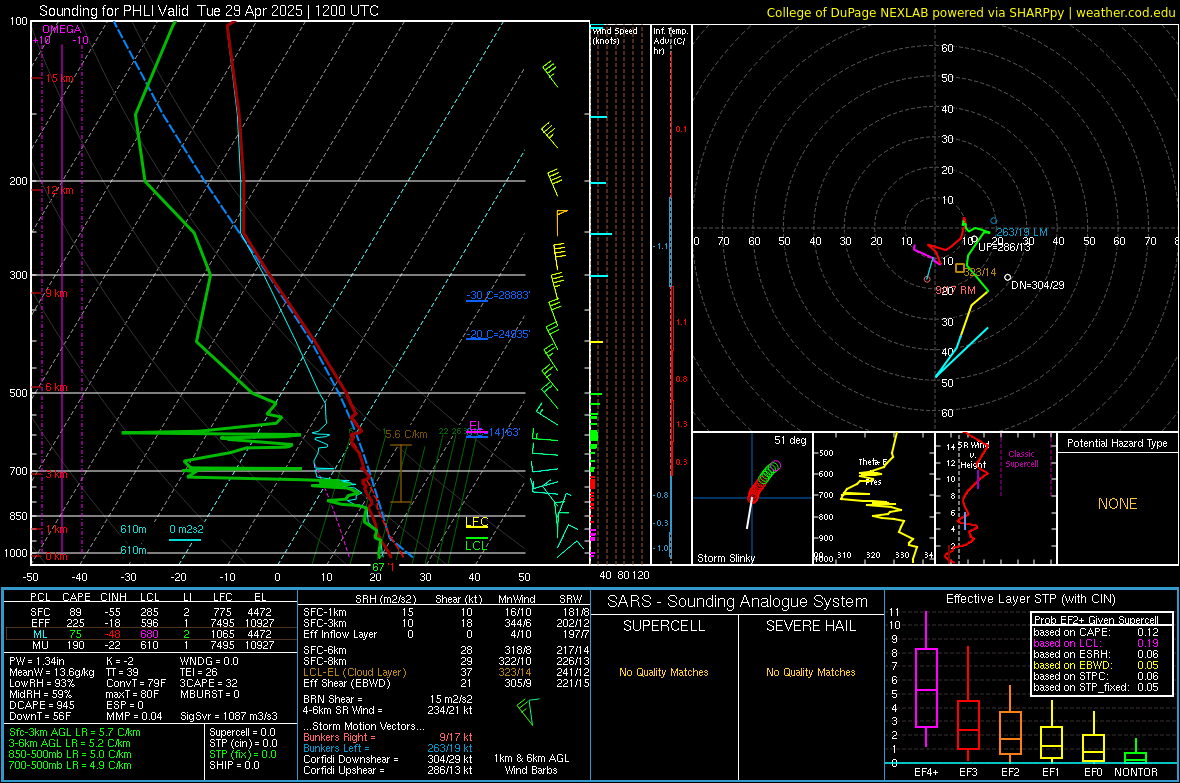This screenshot has height=783, width=1180.
Task: Click the Storm Slinky panel label
Action: (x=725, y=558)
